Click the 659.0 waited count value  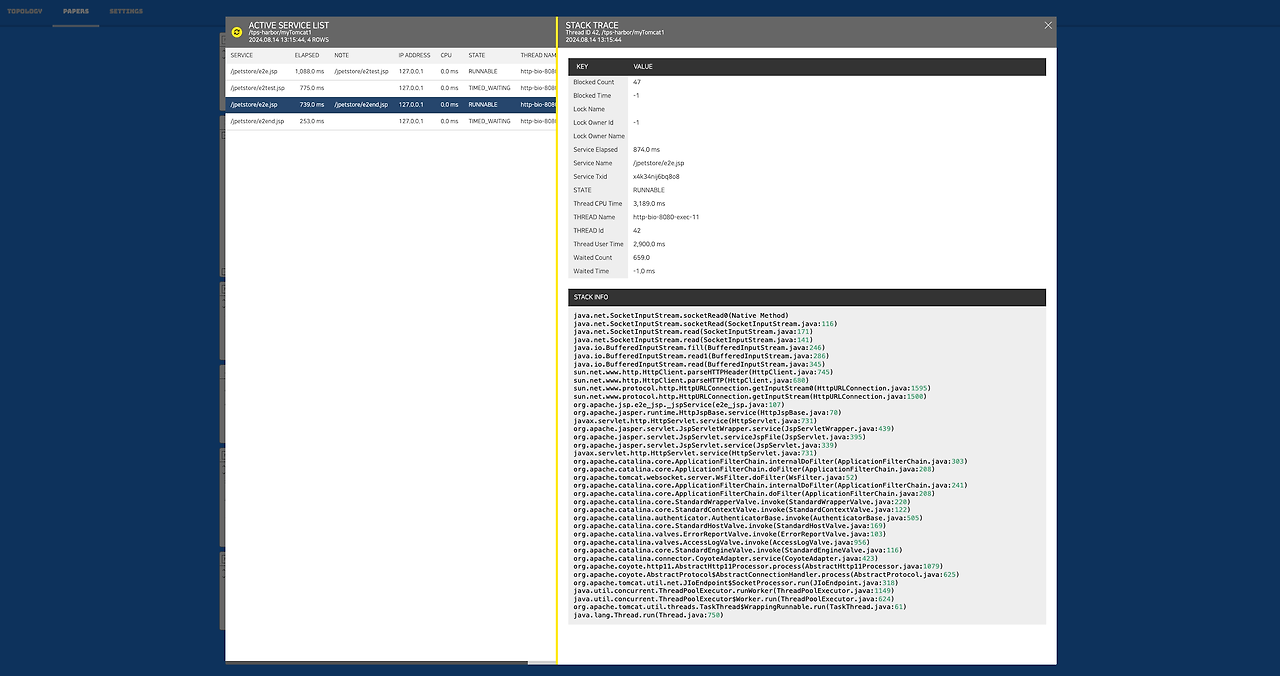point(642,257)
